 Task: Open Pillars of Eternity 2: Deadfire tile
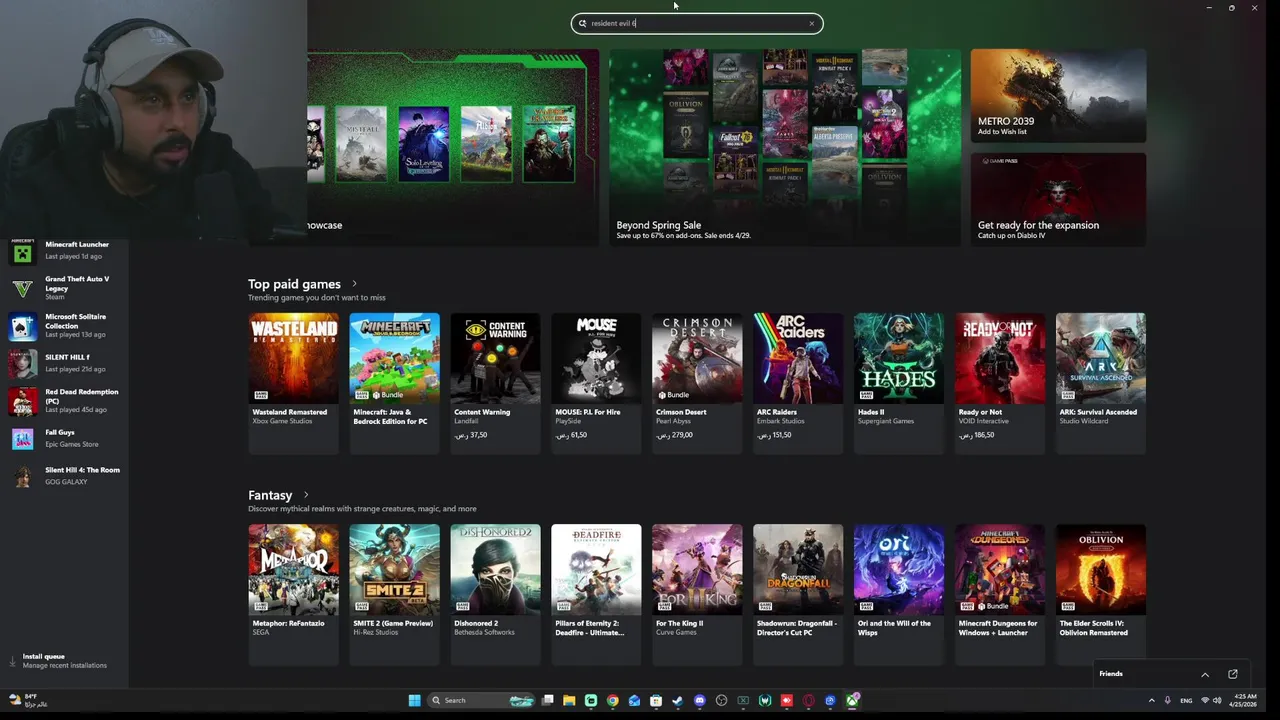pos(596,594)
